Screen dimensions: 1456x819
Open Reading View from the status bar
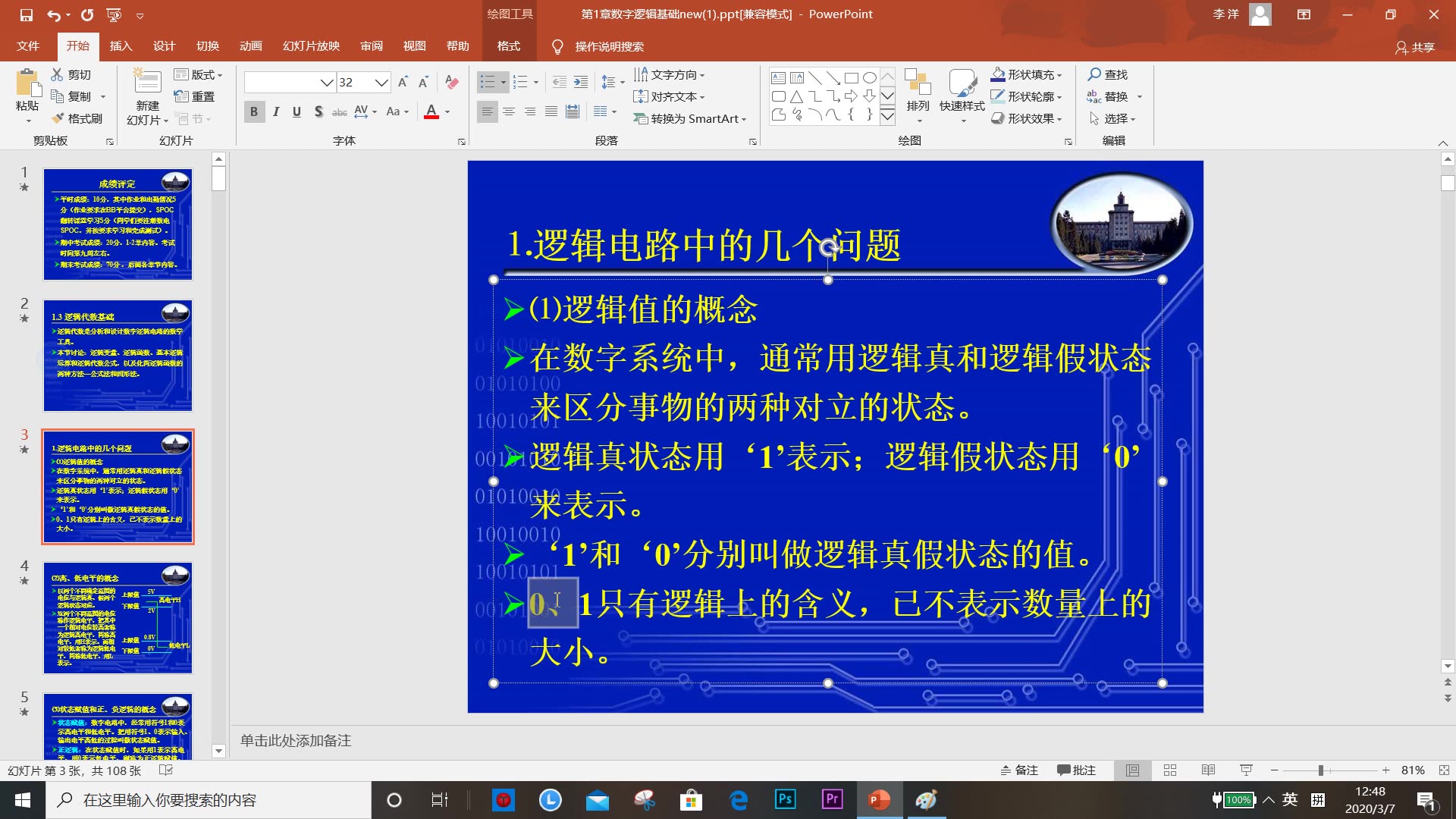pos(1207,770)
